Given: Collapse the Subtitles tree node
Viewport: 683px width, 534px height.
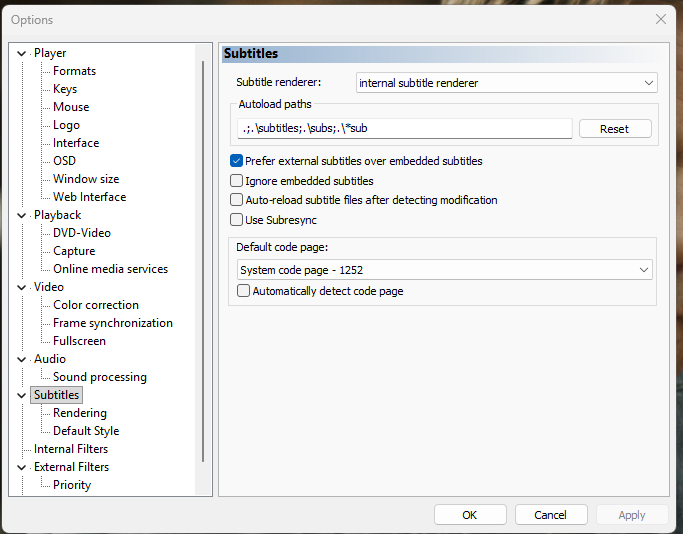Looking at the screenshot, I should coord(21,395).
